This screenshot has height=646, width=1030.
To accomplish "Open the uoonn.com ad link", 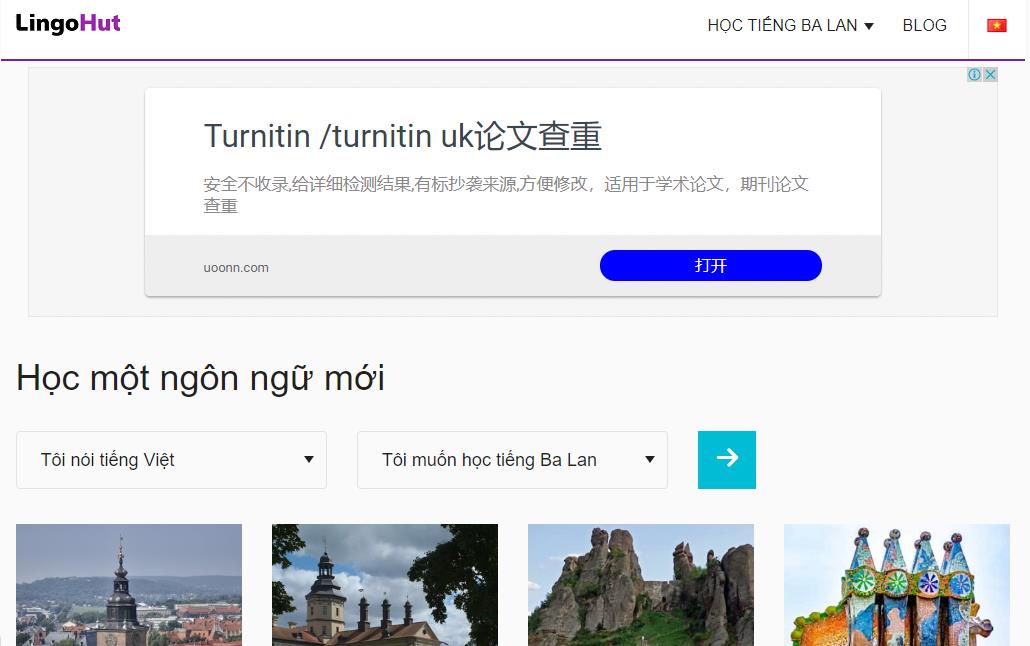I will (236, 267).
